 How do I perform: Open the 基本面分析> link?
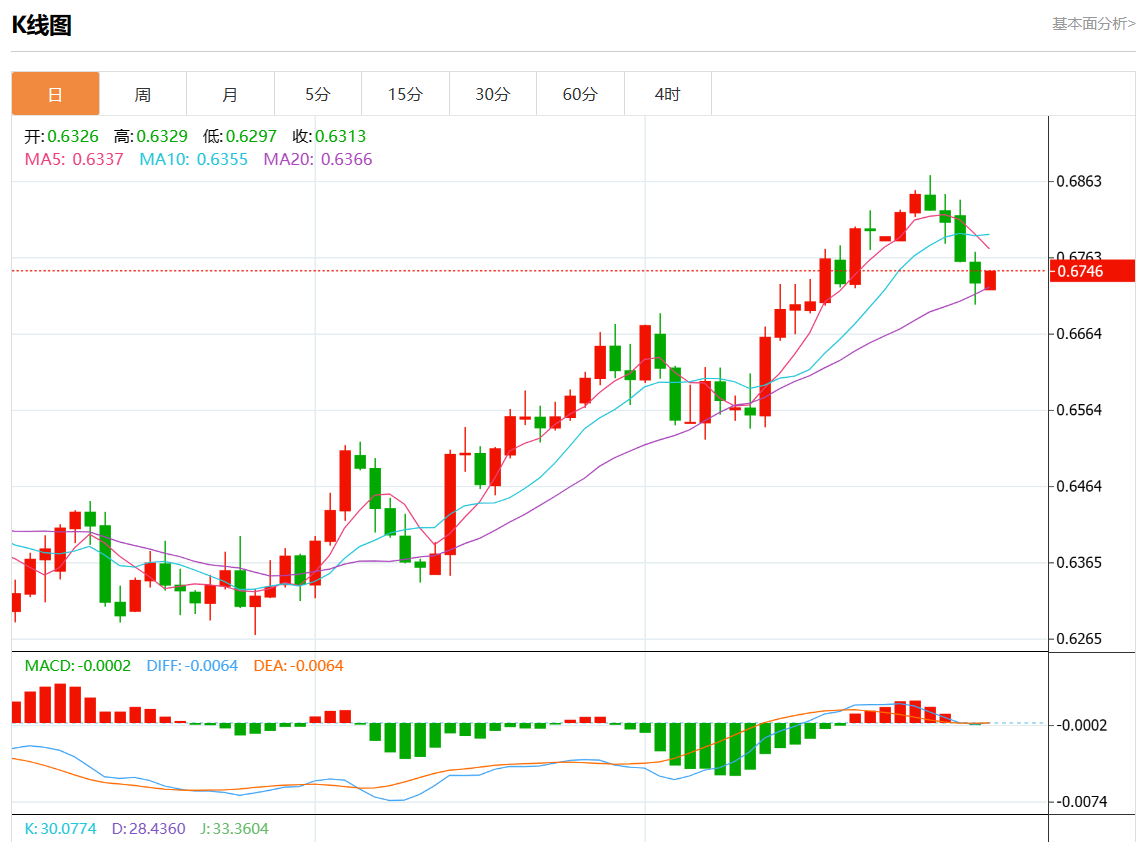point(1093,24)
